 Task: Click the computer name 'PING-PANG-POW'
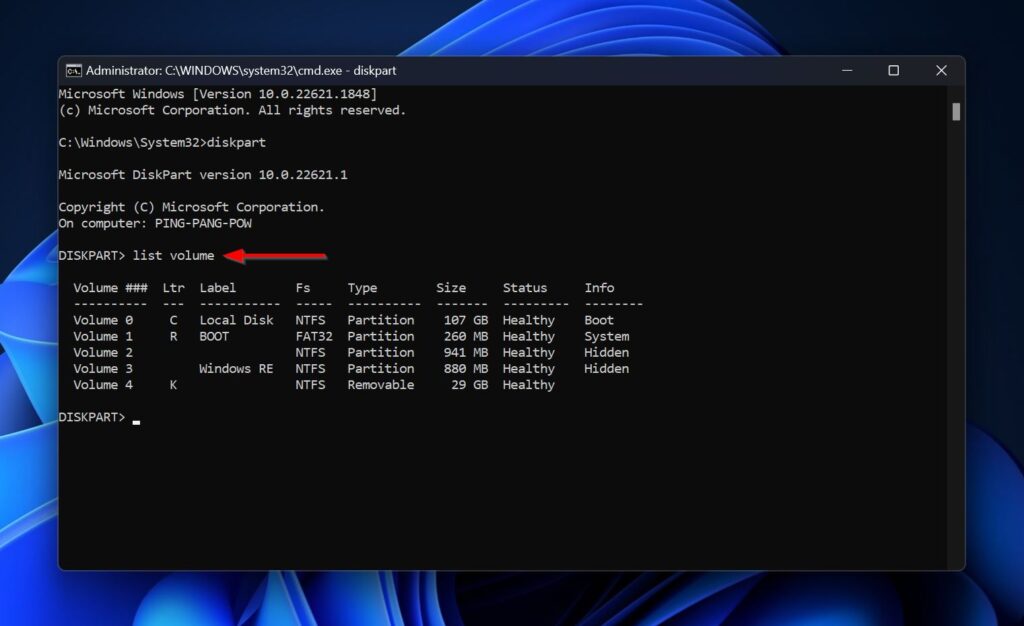(203, 224)
